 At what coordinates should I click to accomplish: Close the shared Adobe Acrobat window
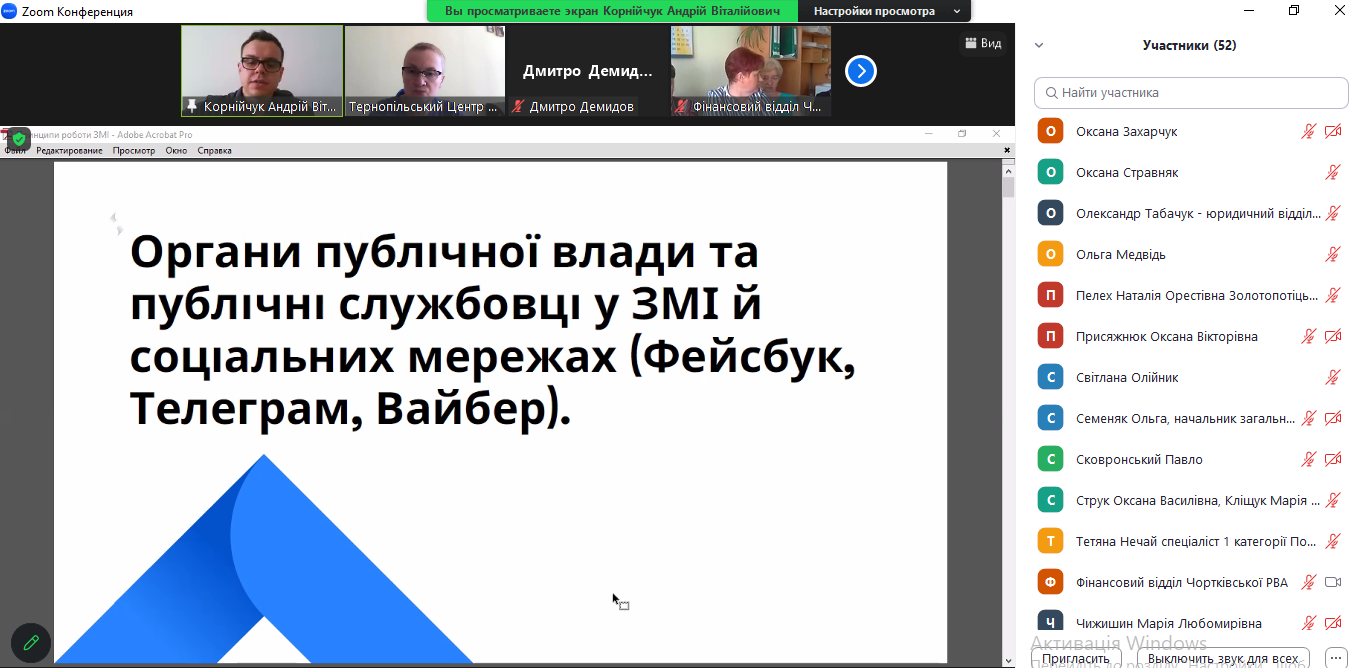[x=996, y=134]
